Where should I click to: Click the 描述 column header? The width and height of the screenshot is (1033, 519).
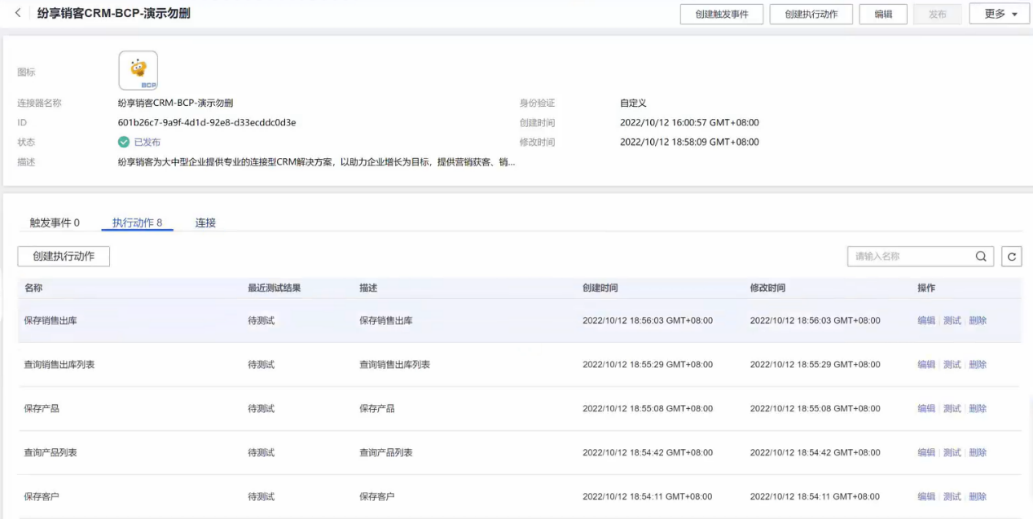[368, 288]
